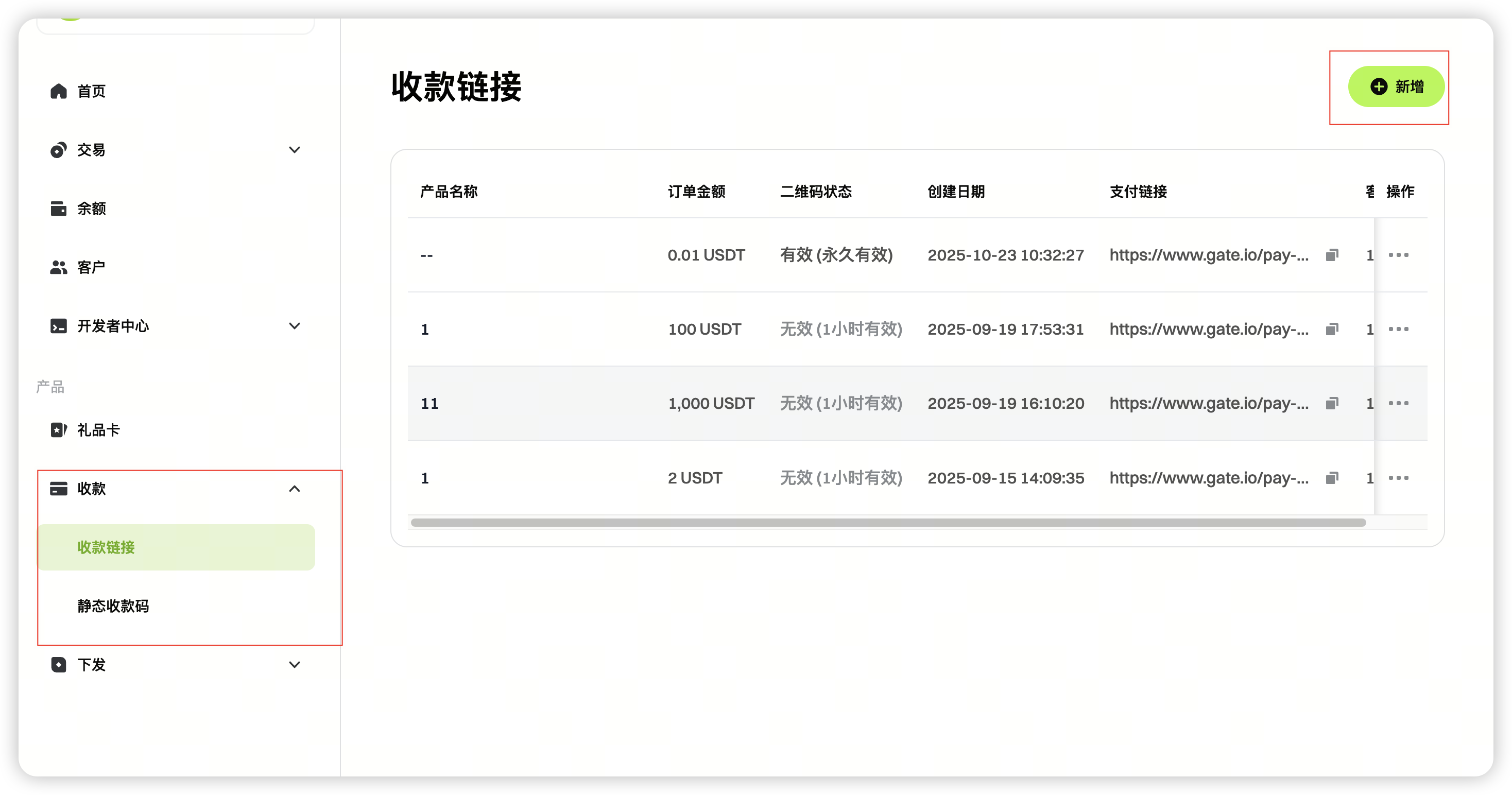1512x795 pixels.
Task: Click the people icon for 客户
Action: pos(58,267)
